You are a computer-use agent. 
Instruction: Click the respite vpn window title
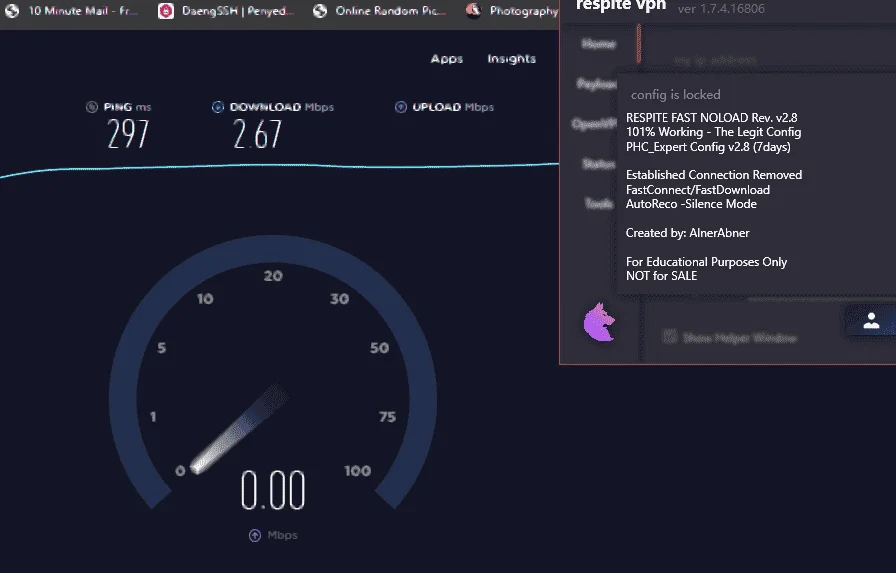[621, 6]
